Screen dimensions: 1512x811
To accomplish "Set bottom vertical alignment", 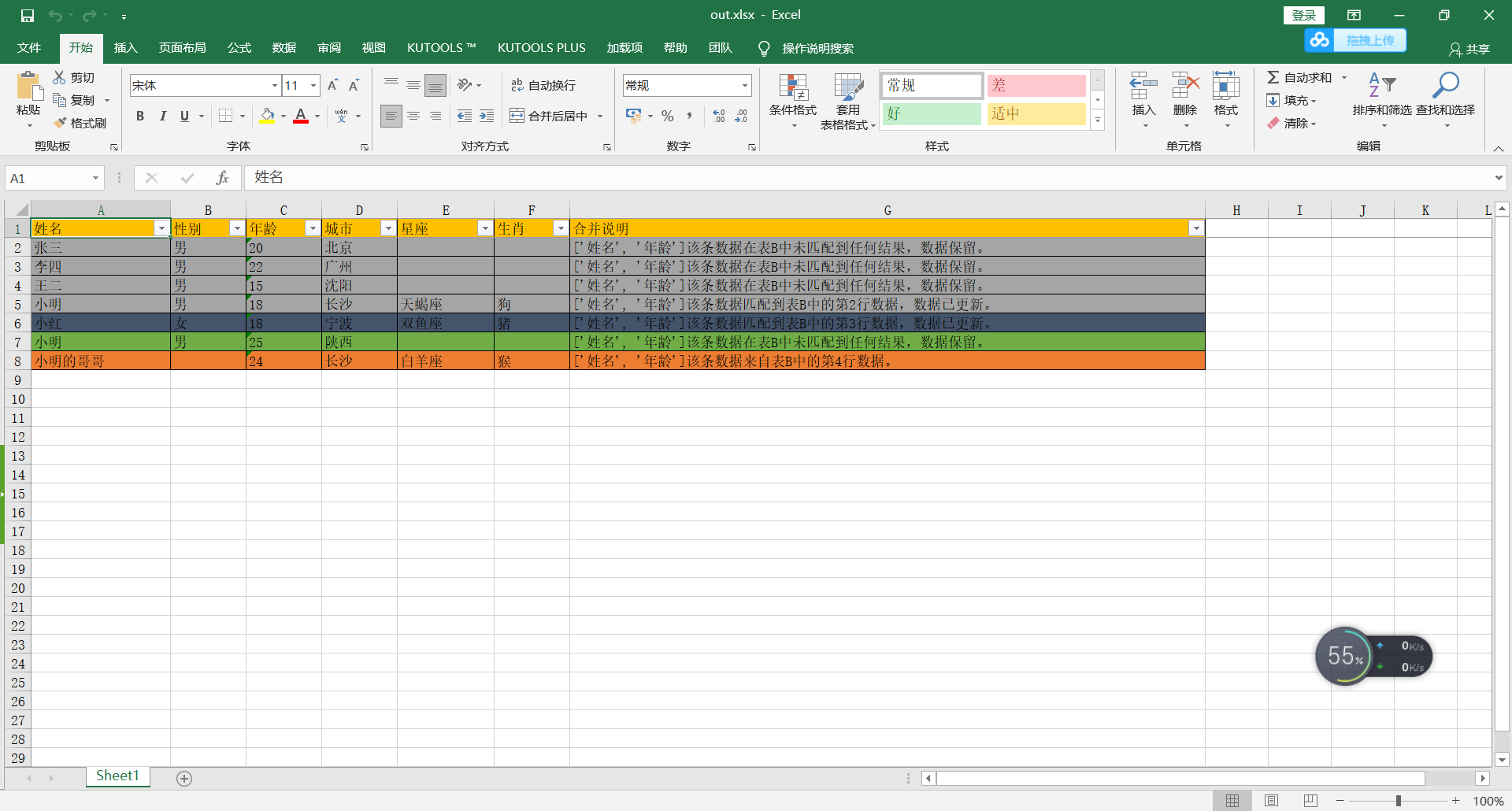I will tap(435, 85).
